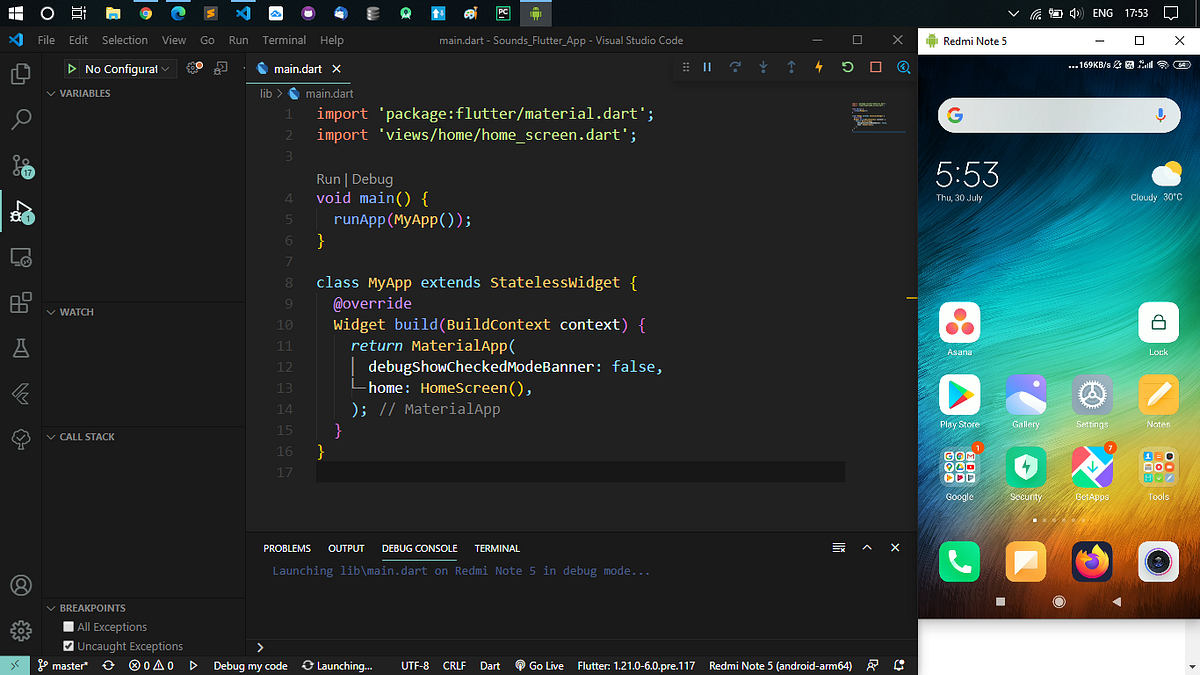Open the Flutter widget inspector magnifier icon
This screenshot has height=675, width=1200.
[x=903, y=67]
